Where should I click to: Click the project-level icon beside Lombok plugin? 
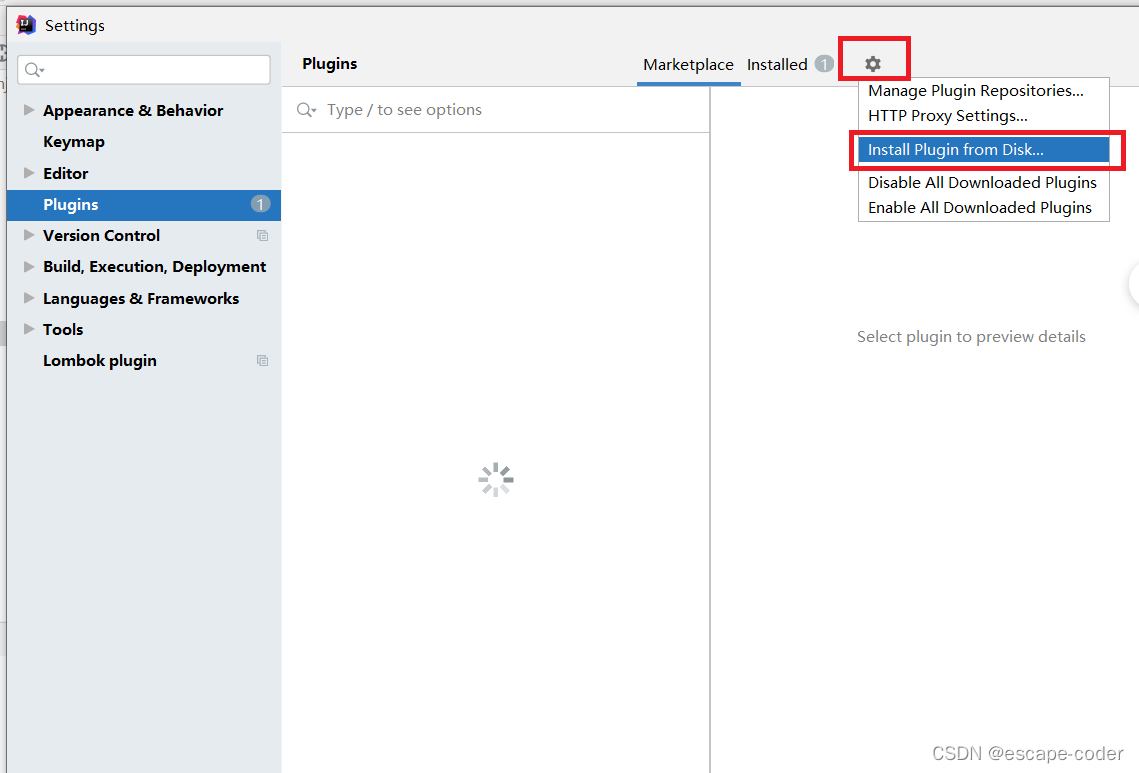pyautogui.click(x=262, y=360)
